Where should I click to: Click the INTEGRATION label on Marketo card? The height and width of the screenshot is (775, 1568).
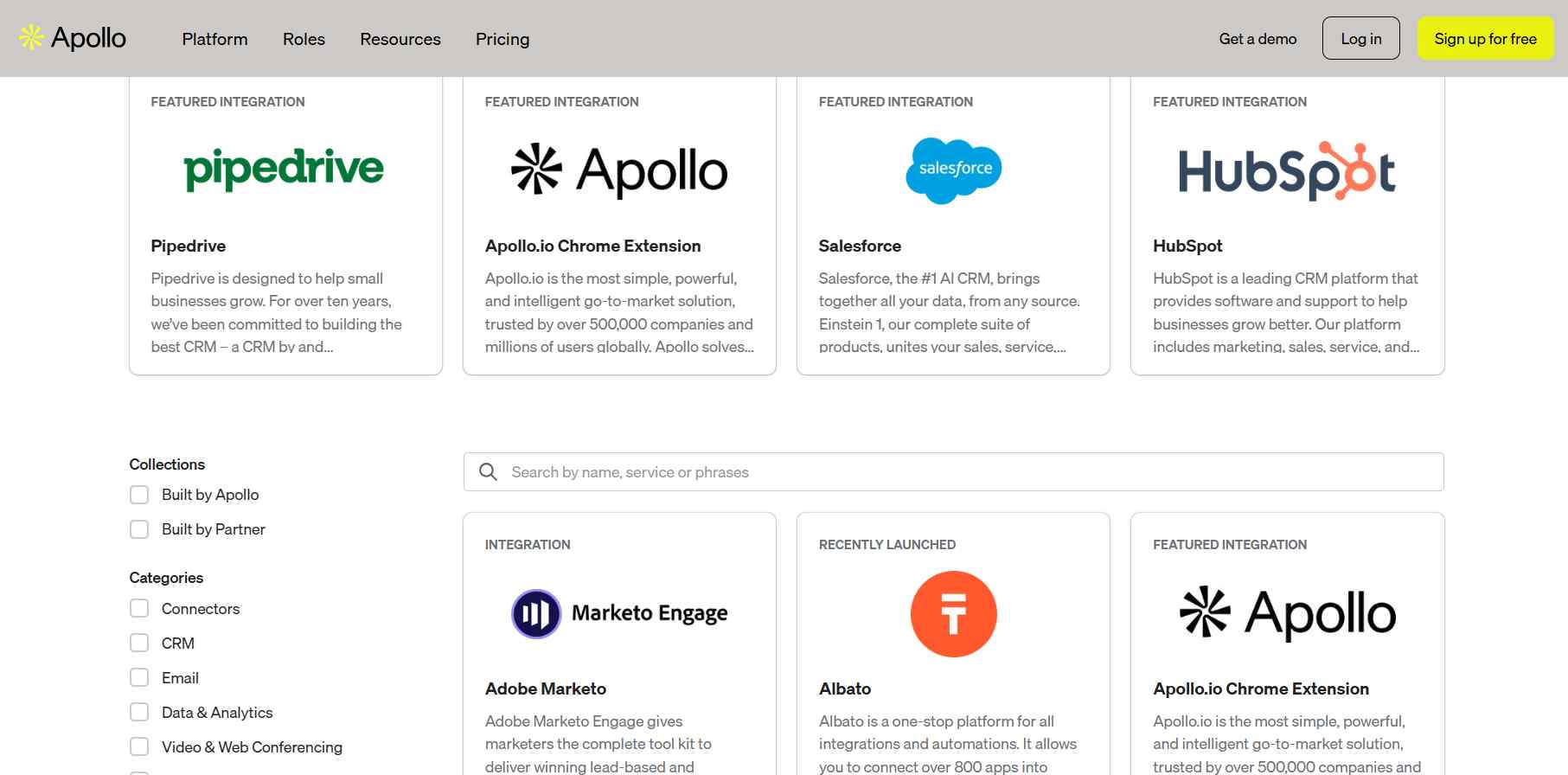point(528,545)
